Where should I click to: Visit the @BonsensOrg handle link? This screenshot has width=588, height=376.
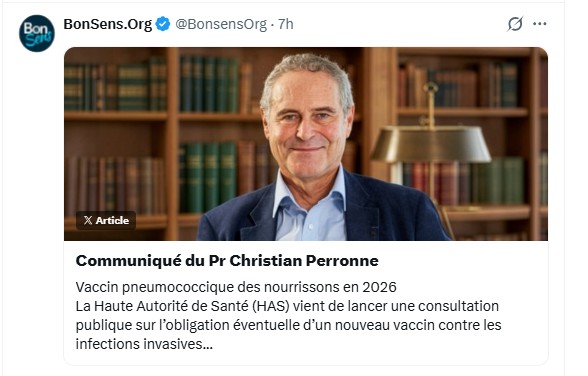[x=221, y=24]
